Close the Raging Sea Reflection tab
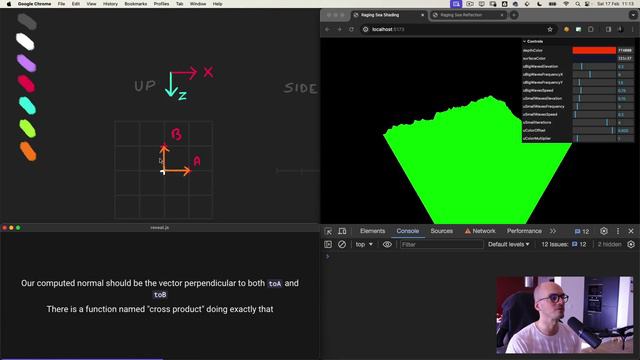This screenshot has height=360, width=640. pos(502,15)
